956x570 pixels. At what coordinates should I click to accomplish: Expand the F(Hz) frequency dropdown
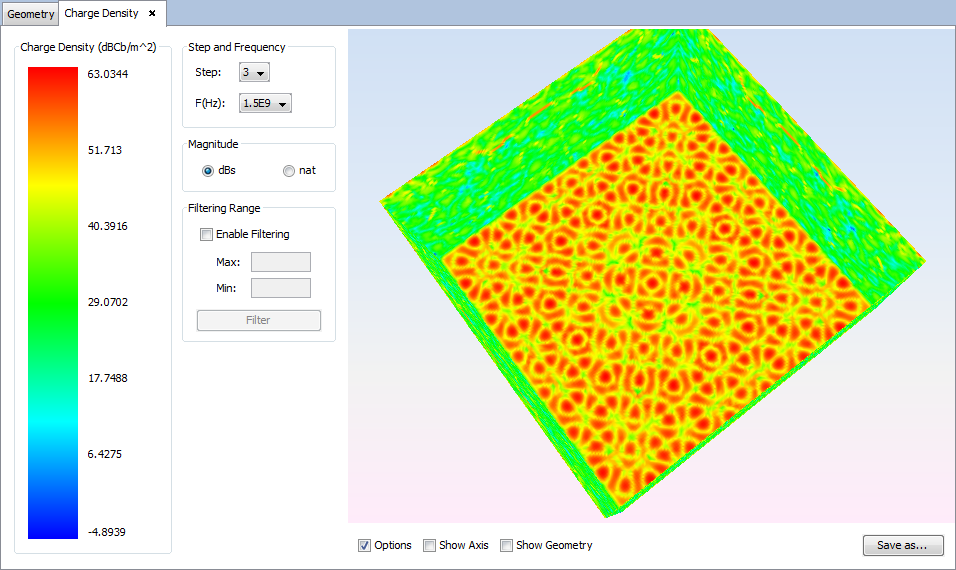(266, 103)
